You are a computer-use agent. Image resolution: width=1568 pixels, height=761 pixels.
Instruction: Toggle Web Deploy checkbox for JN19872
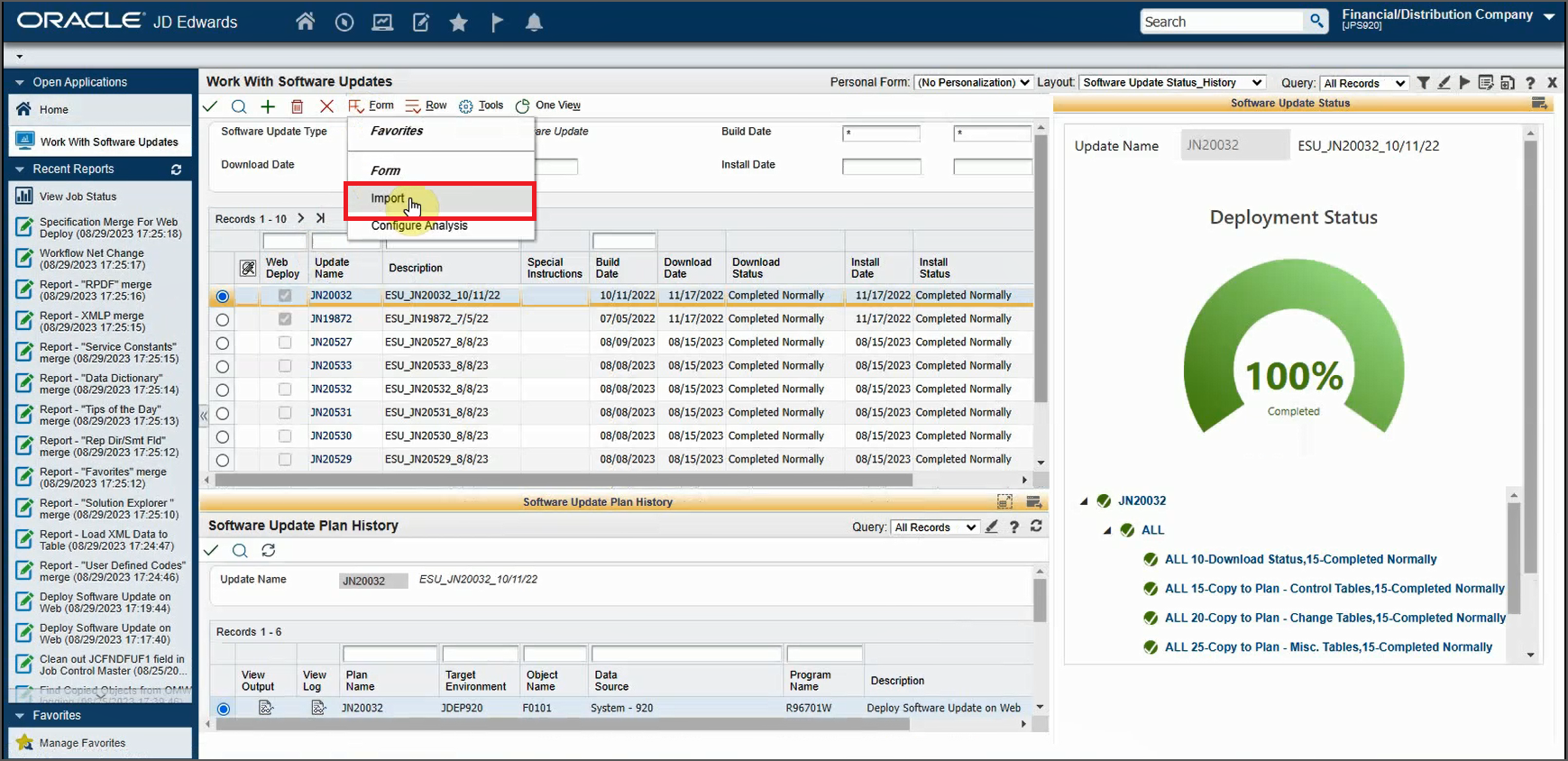pyautogui.click(x=285, y=319)
